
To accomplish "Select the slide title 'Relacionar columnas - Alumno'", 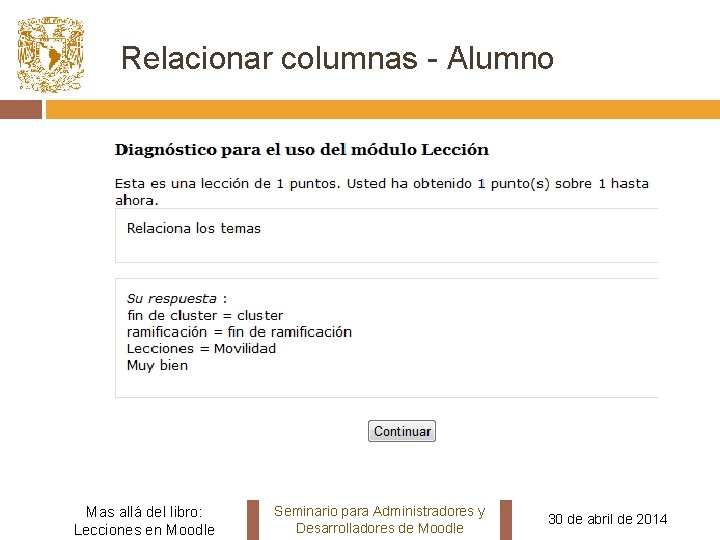I will (x=338, y=58).
